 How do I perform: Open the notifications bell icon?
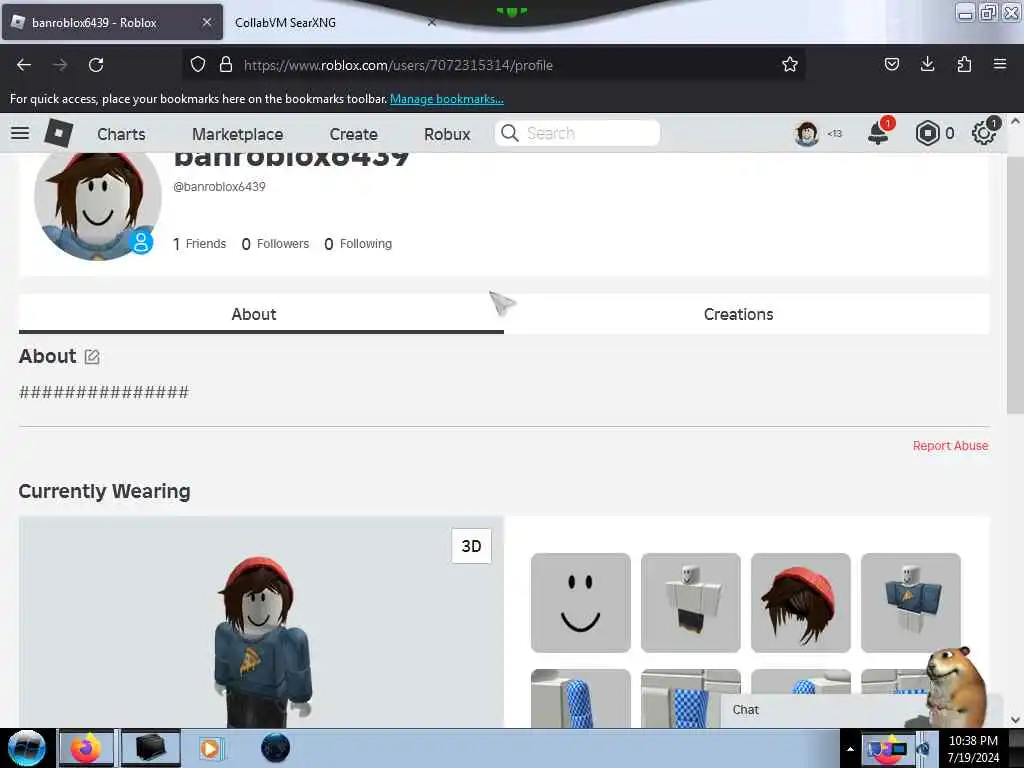878,133
